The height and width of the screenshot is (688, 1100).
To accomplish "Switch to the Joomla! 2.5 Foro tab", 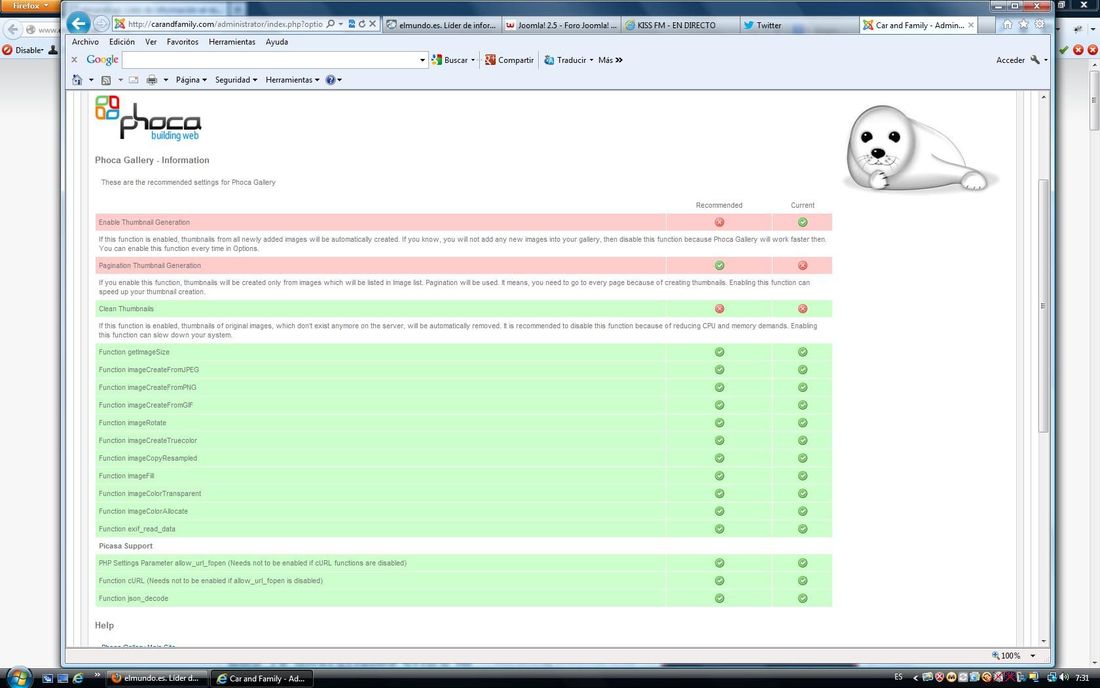I will pyautogui.click(x=561, y=25).
